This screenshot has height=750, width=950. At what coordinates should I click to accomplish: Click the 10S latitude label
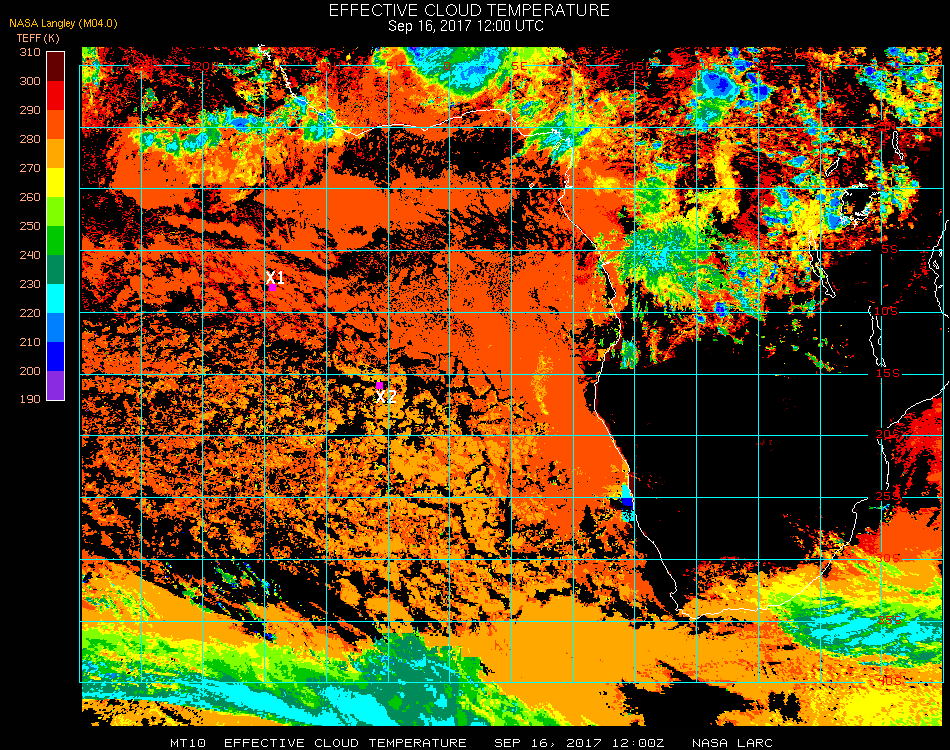point(886,311)
